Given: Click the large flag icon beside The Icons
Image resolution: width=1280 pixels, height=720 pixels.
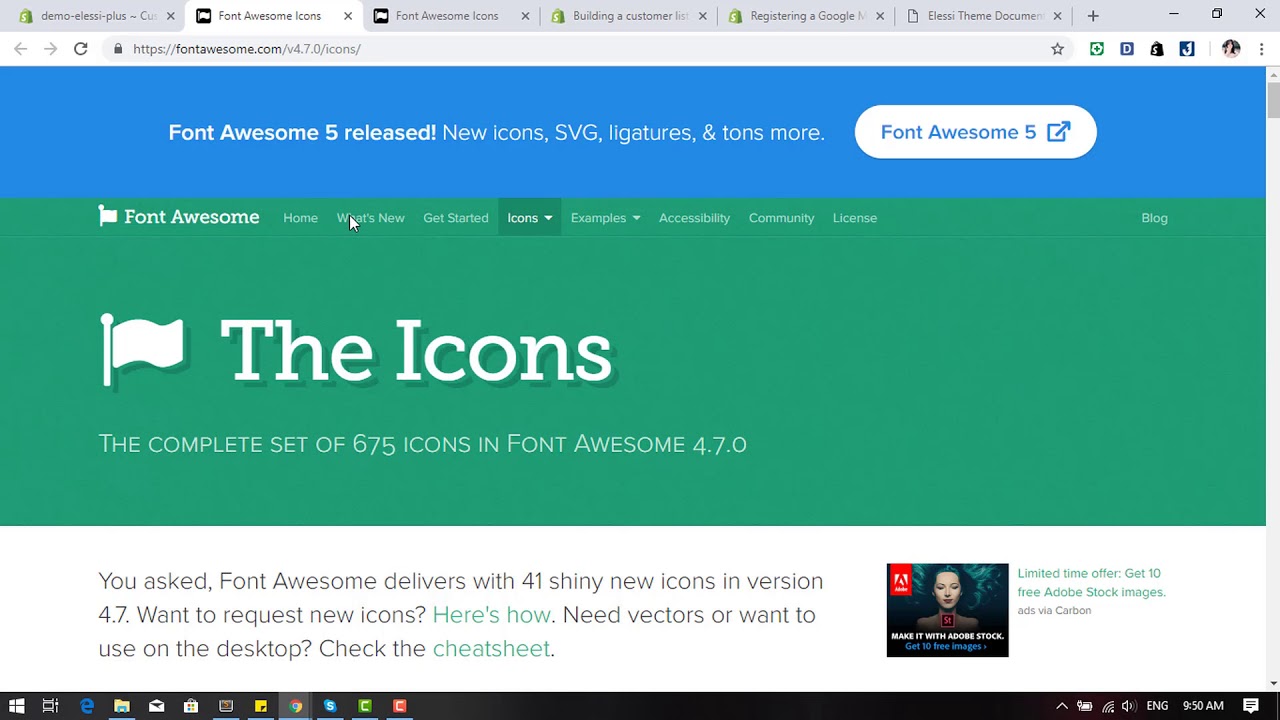Looking at the screenshot, I should (143, 350).
